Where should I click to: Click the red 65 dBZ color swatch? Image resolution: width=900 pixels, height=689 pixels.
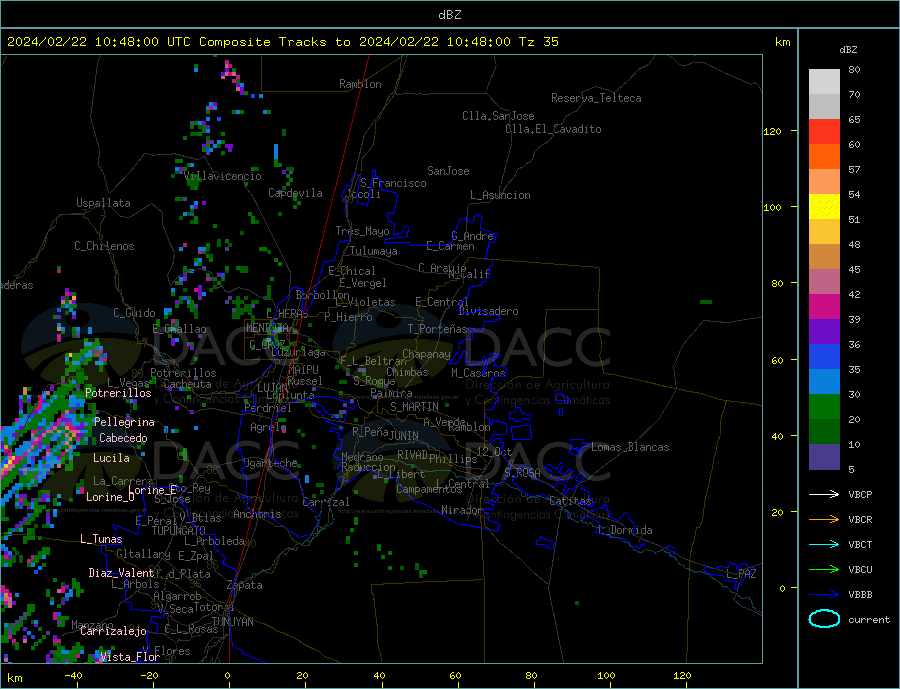(x=824, y=131)
